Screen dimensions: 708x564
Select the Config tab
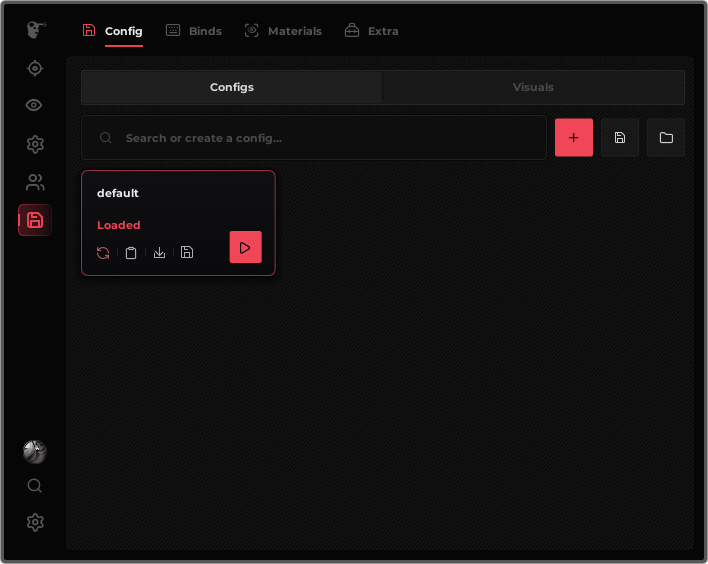point(112,31)
